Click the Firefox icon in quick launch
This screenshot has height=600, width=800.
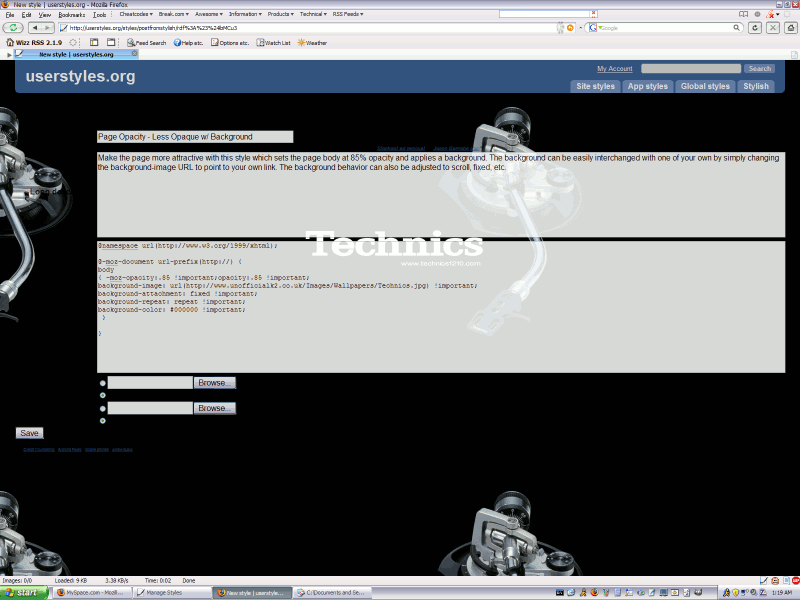point(594,592)
